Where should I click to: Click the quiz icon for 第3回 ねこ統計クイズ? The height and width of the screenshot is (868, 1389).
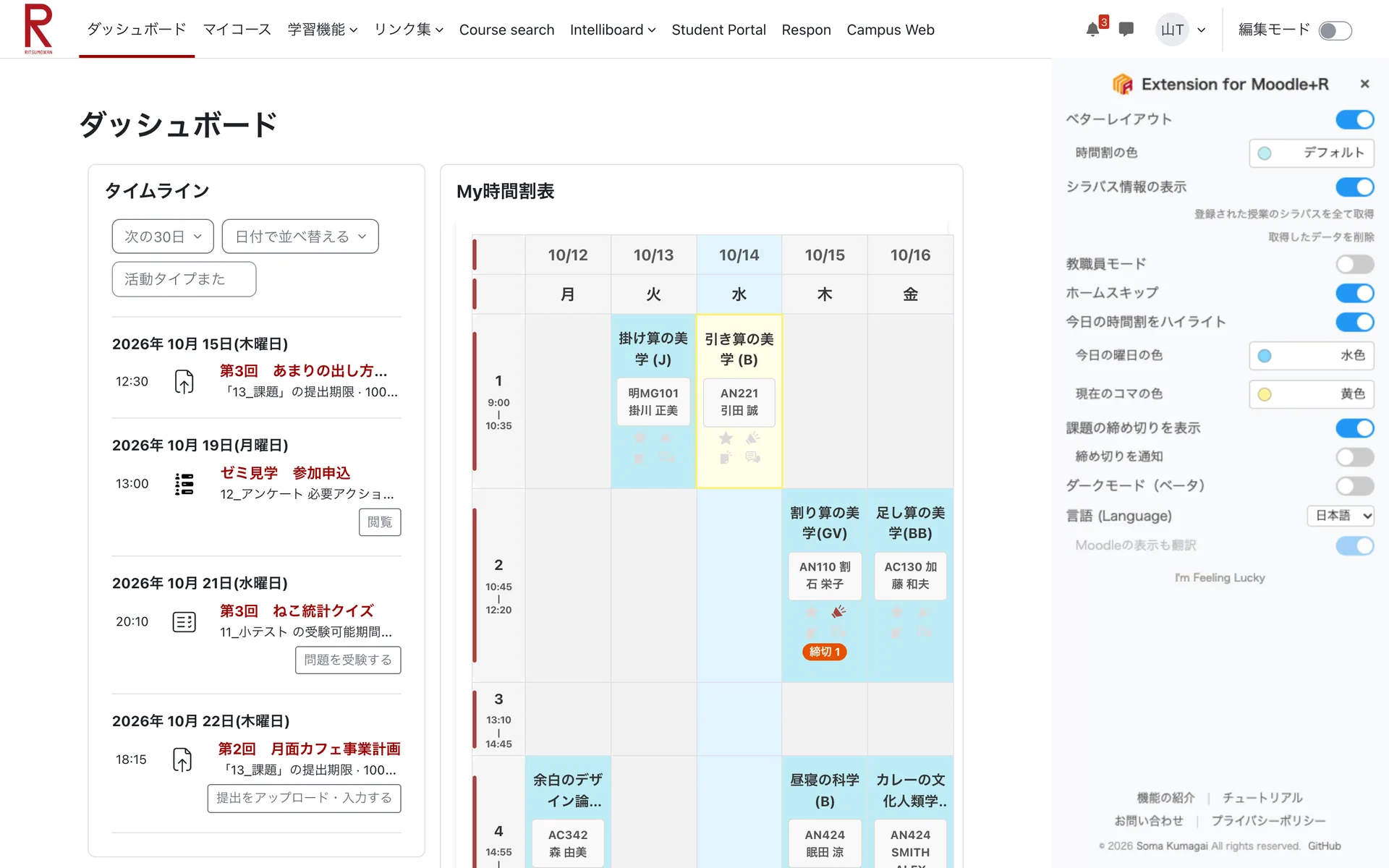184,621
